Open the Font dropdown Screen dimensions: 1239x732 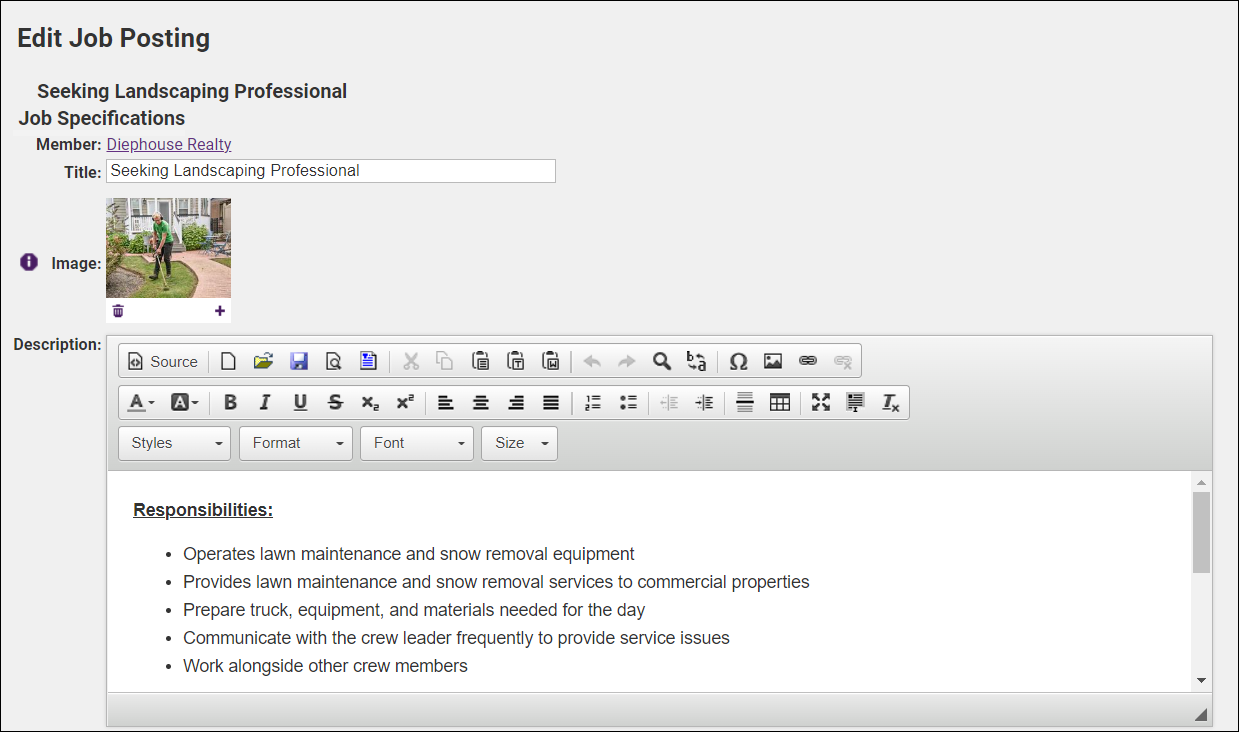[x=417, y=443]
